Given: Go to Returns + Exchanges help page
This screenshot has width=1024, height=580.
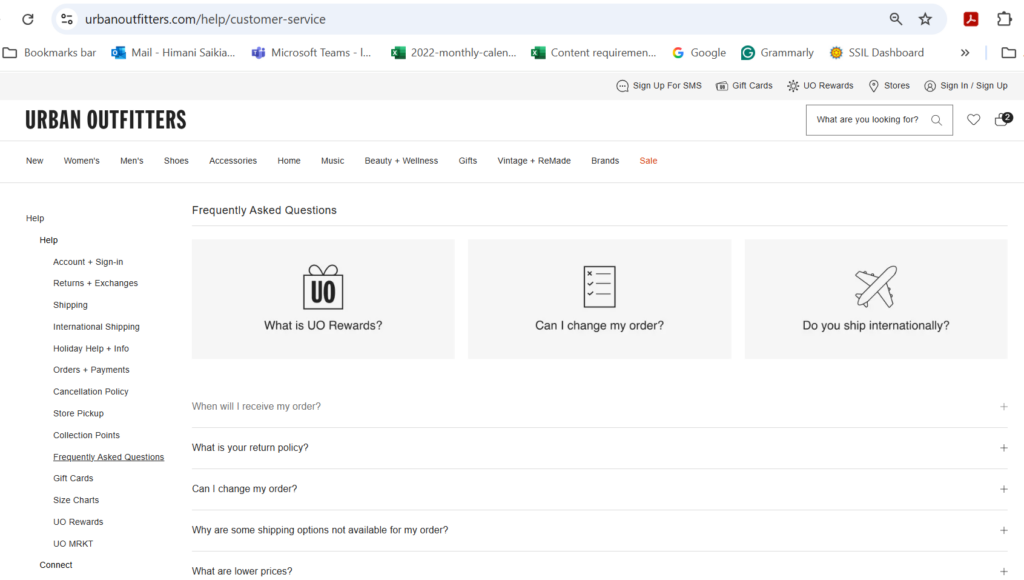Looking at the screenshot, I should [x=95, y=283].
